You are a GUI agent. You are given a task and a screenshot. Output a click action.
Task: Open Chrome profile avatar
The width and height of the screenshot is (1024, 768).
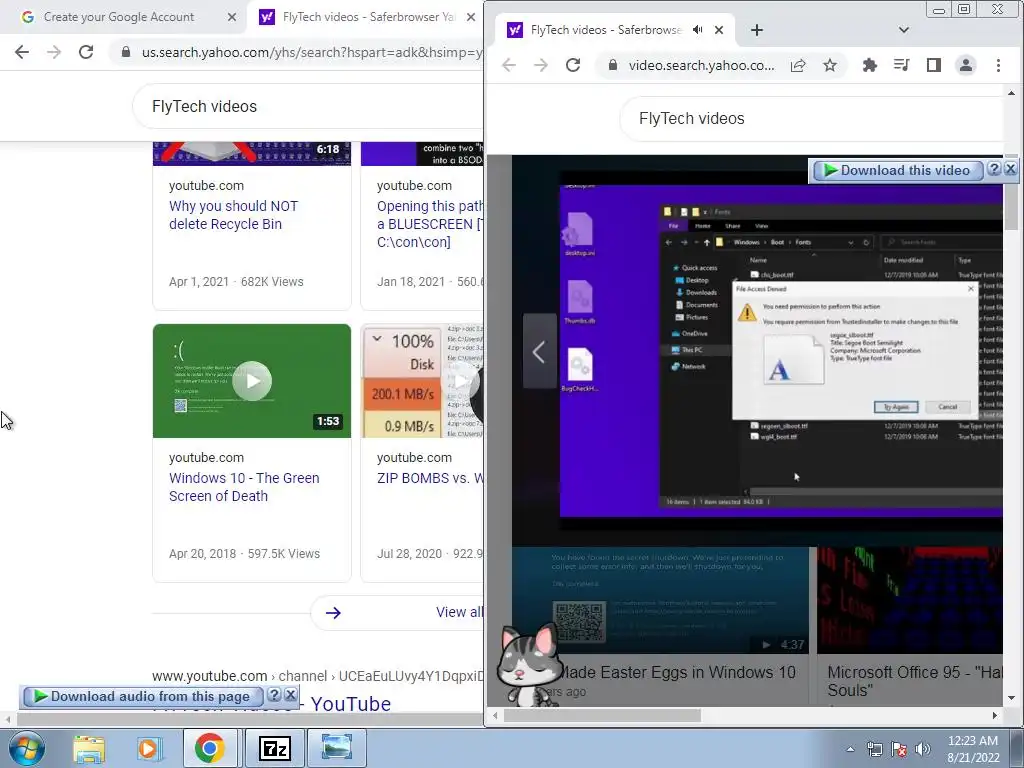coord(965,65)
